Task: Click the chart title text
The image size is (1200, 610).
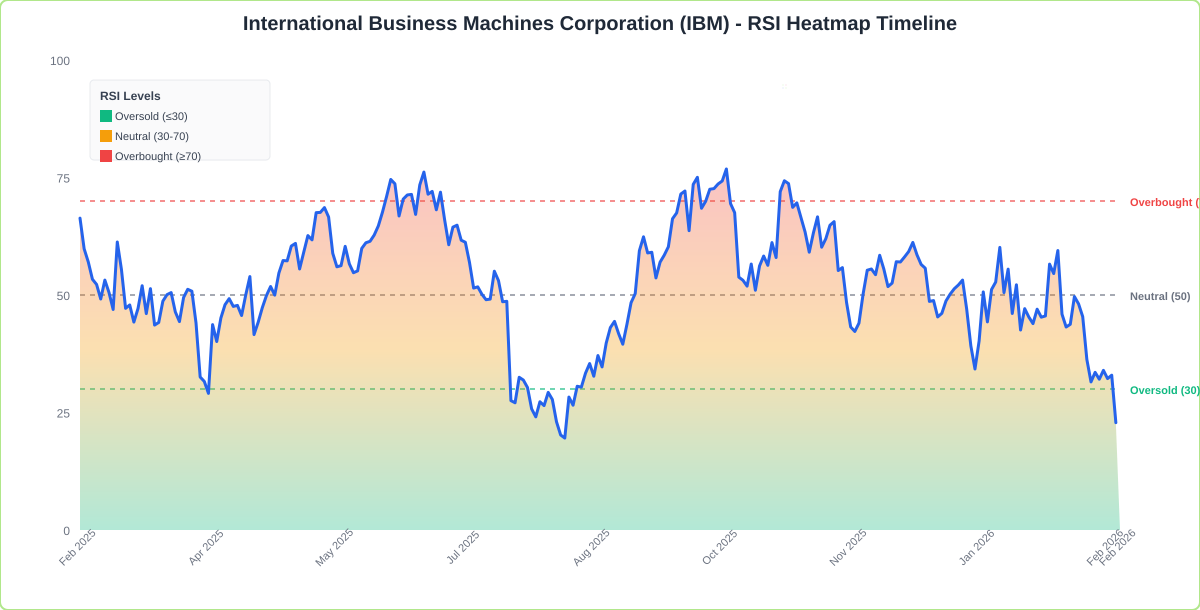Action: tap(600, 24)
